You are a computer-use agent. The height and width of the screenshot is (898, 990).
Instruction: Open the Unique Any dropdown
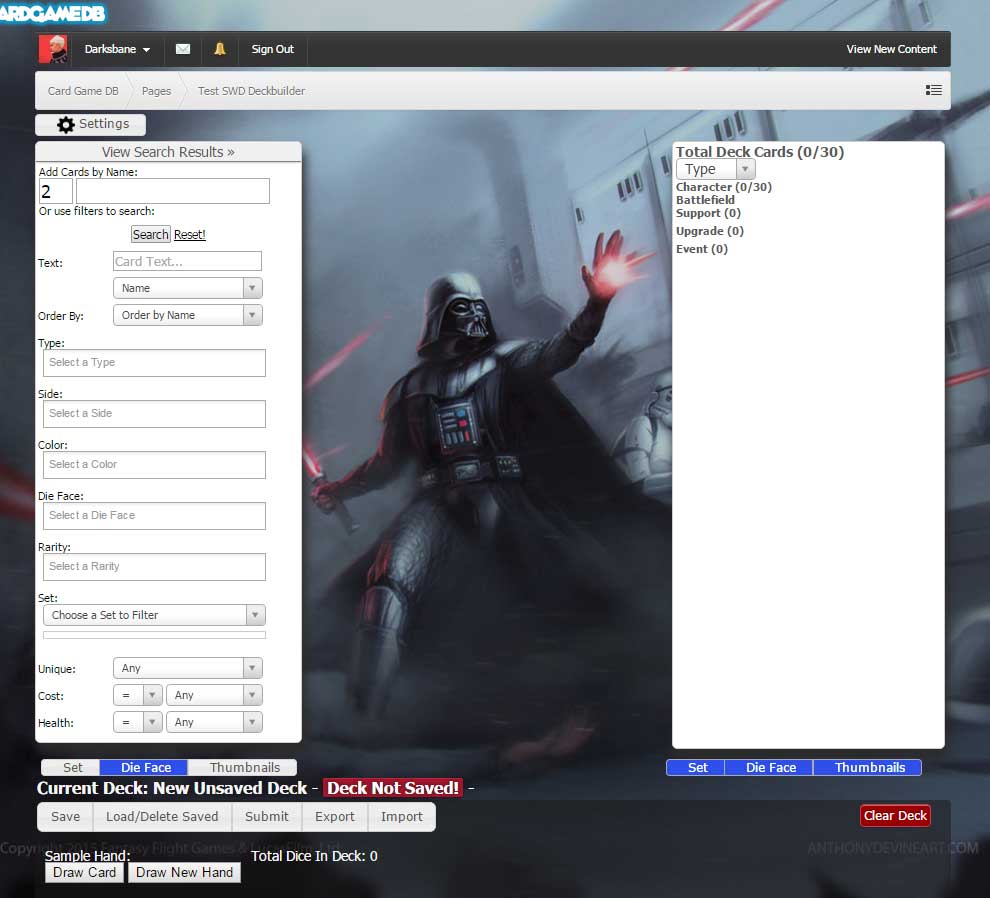[x=188, y=668]
